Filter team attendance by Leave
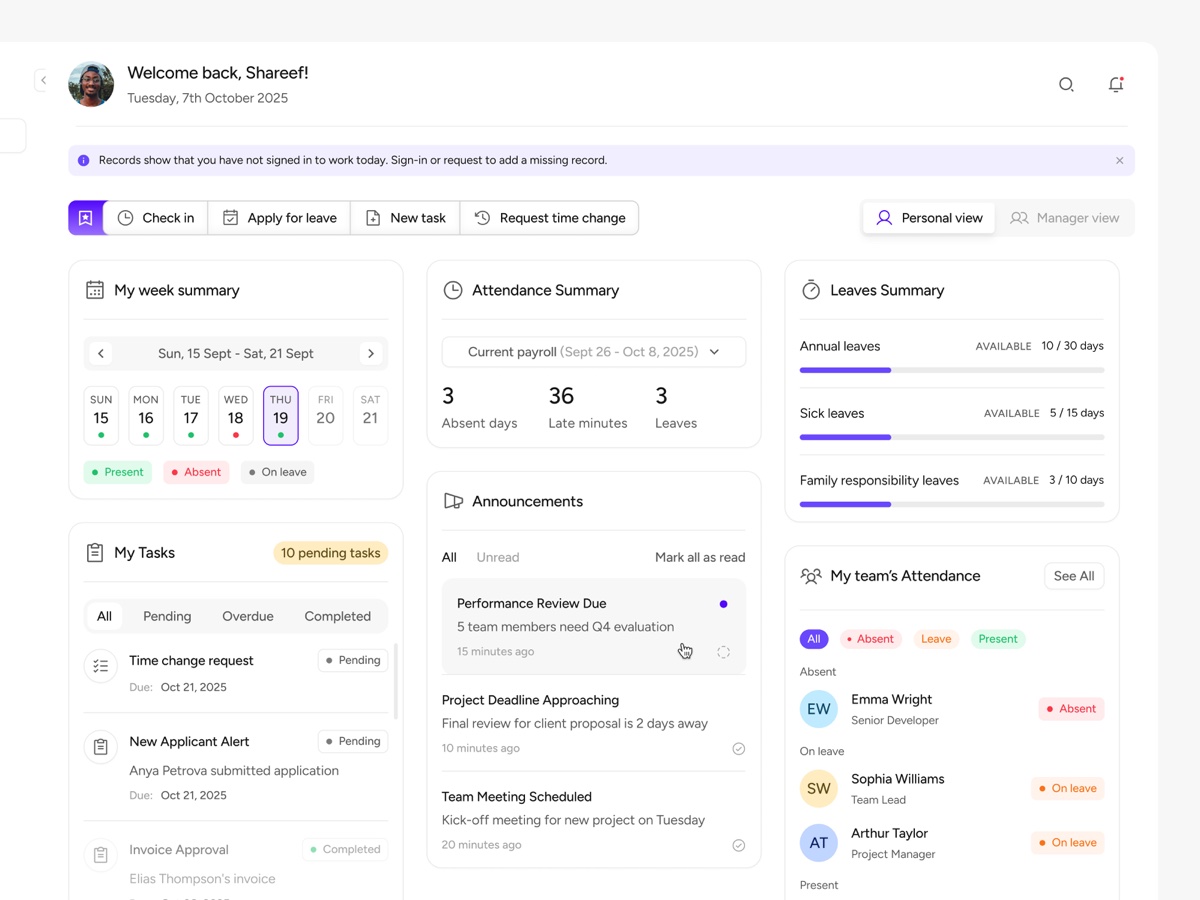Image resolution: width=1200 pixels, height=900 pixels. [x=936, y=639]
